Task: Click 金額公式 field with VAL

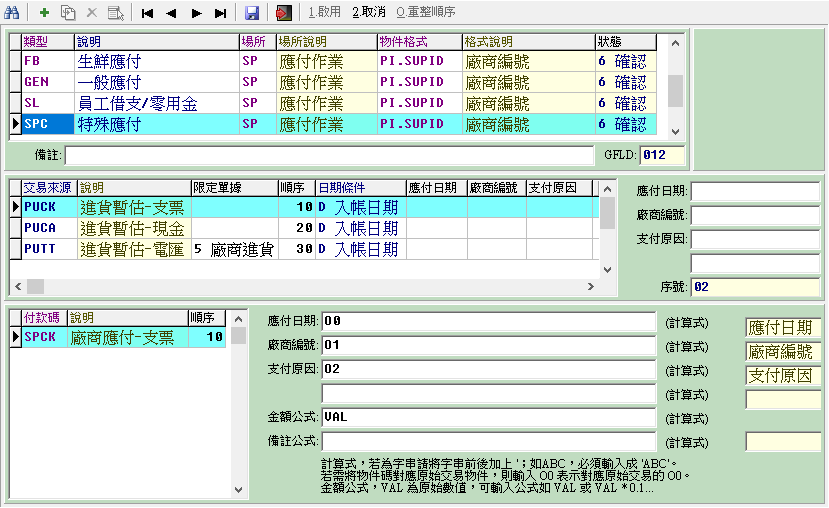Action: (x=489, y=417)
